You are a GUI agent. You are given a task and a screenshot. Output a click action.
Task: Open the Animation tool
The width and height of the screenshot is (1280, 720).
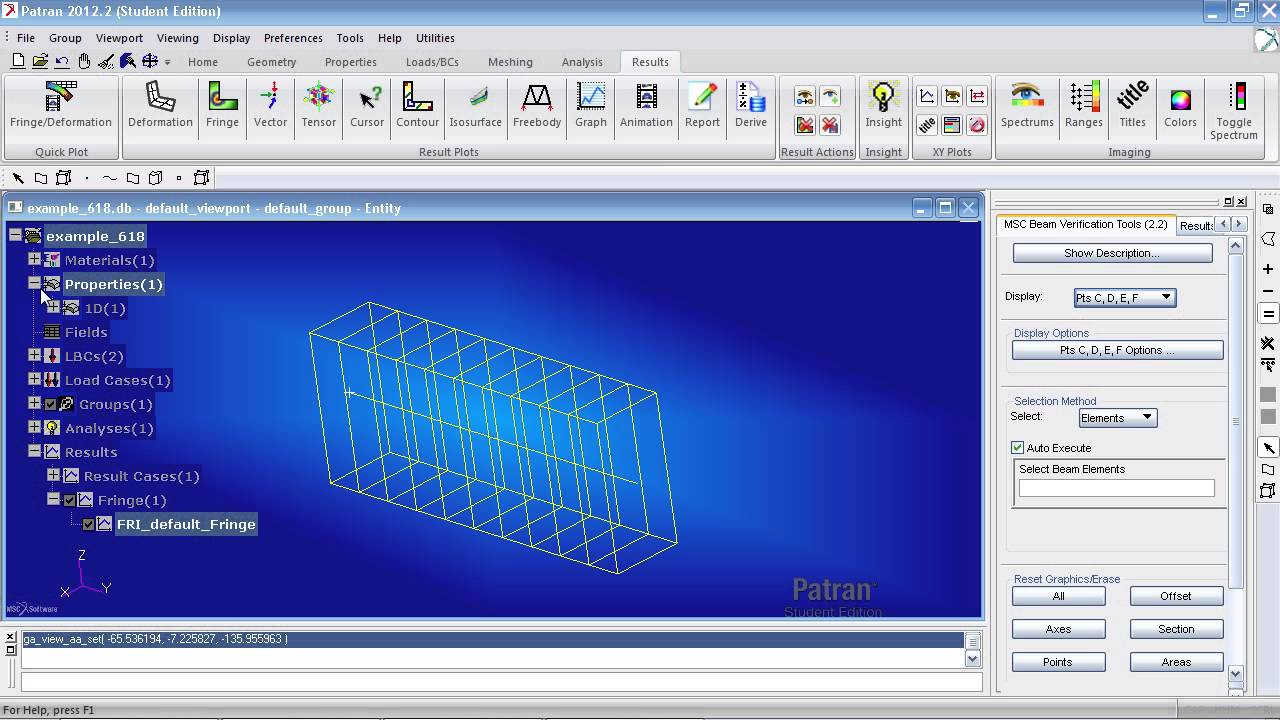coord(646,106)
